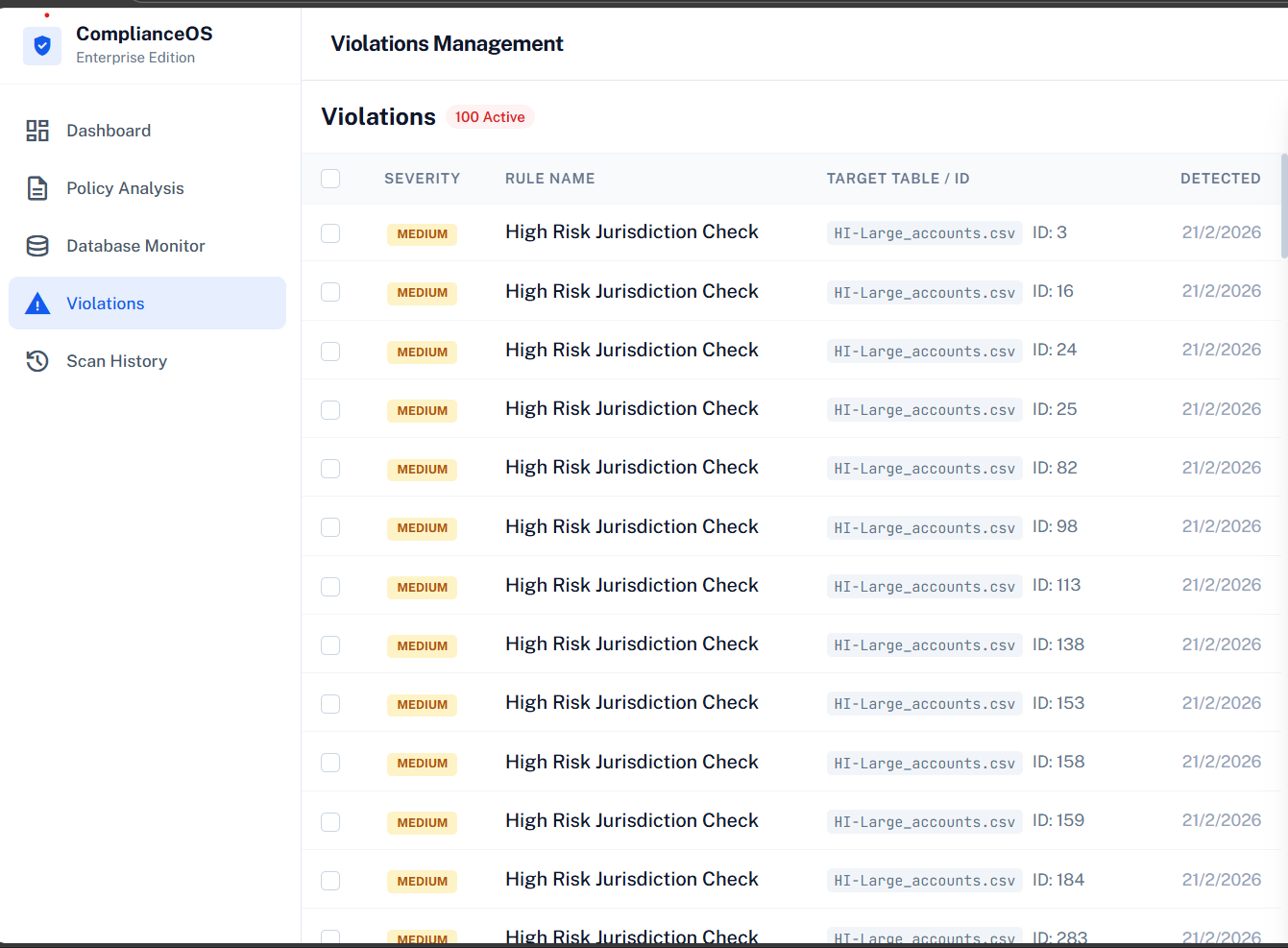Select the Dashboard grid icon in sidebar

36,130
